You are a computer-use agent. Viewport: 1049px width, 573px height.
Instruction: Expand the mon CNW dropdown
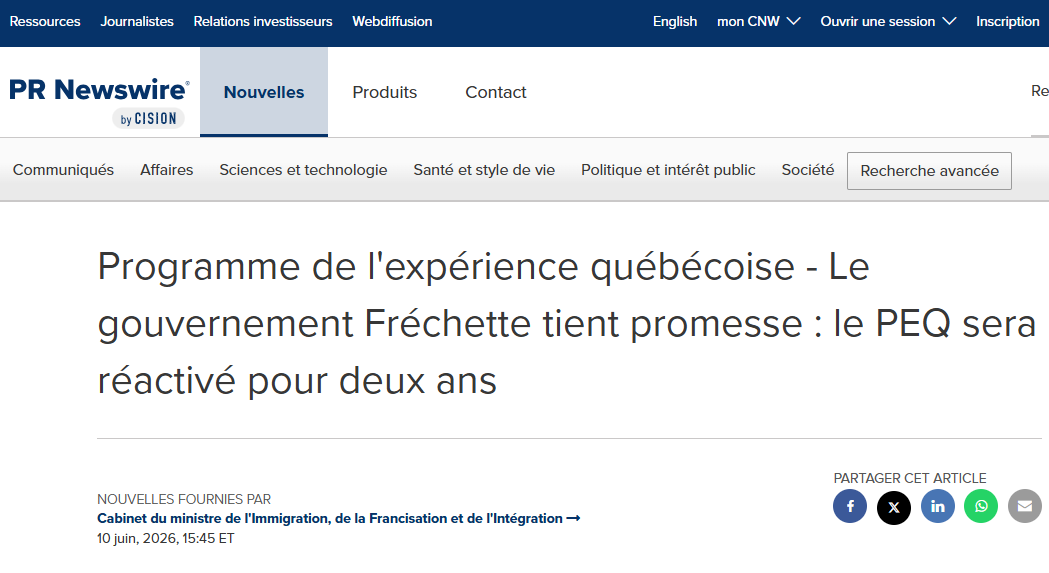click(759, 21)
